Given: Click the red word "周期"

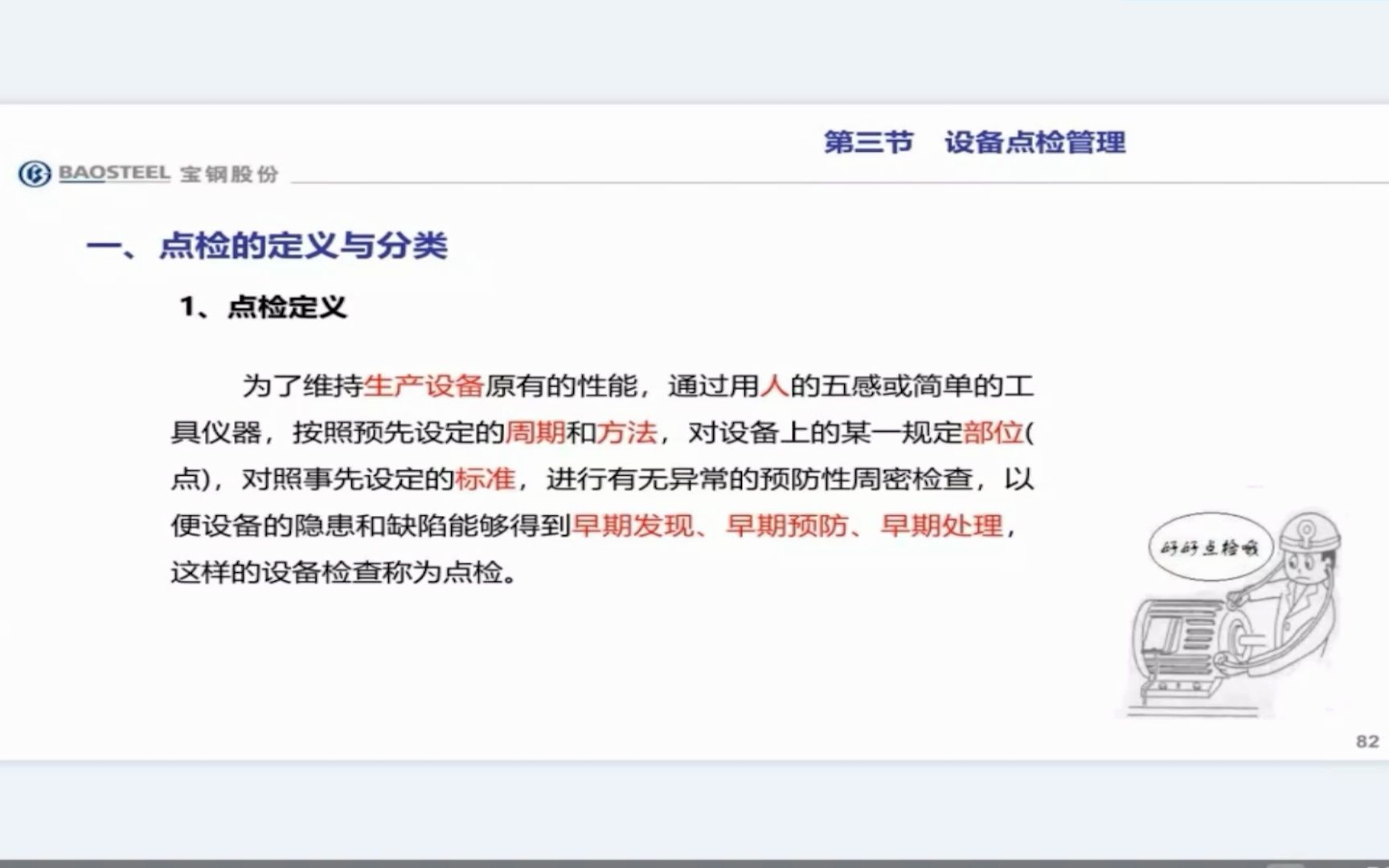Looking at the screenshot, I should [535, 432].
